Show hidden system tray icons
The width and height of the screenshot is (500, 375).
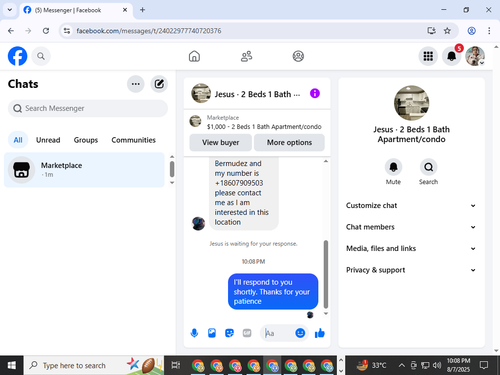pos(402,365)
